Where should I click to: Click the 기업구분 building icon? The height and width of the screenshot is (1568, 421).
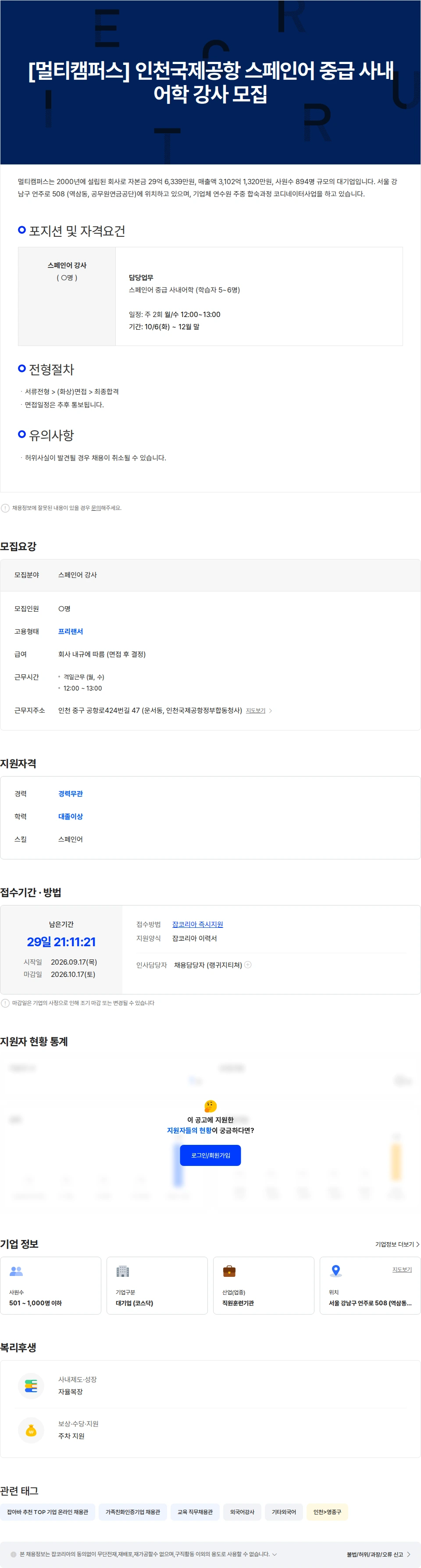click(x=123, y=1271)
